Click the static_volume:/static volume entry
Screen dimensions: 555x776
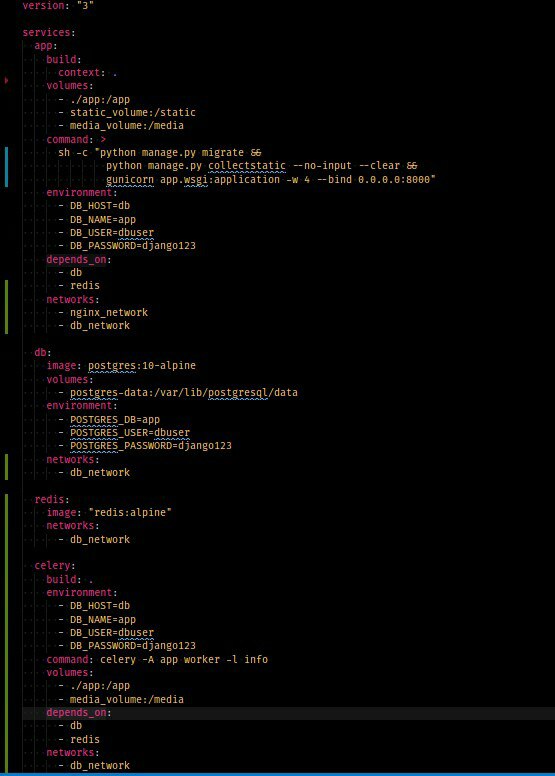[133, 112]
